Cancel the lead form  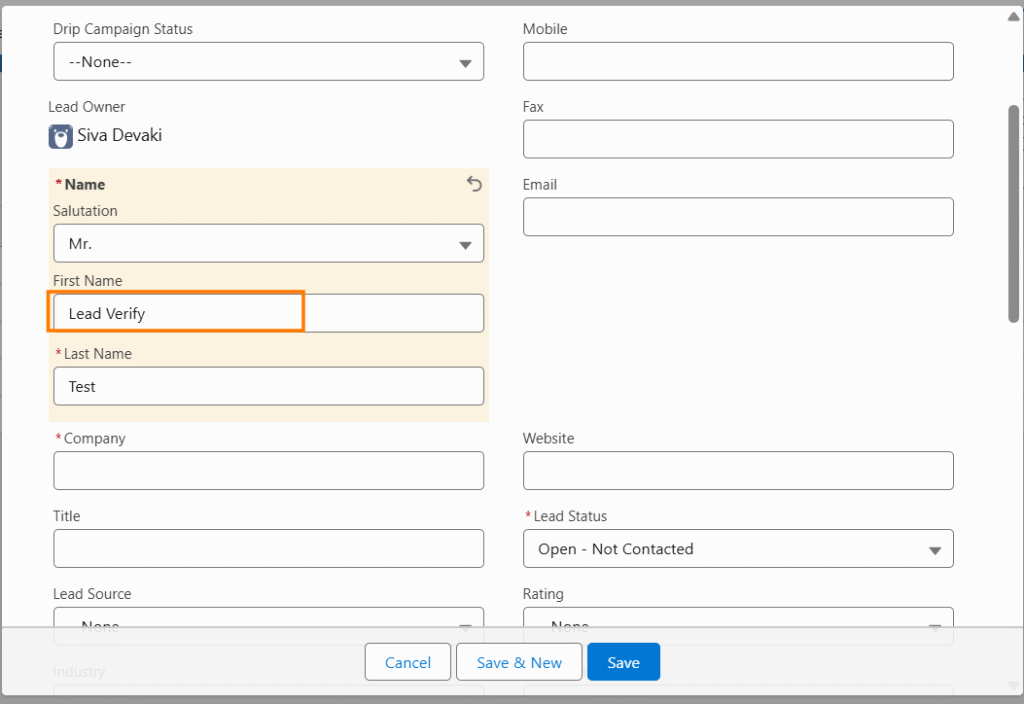click(x=408, y=662)
